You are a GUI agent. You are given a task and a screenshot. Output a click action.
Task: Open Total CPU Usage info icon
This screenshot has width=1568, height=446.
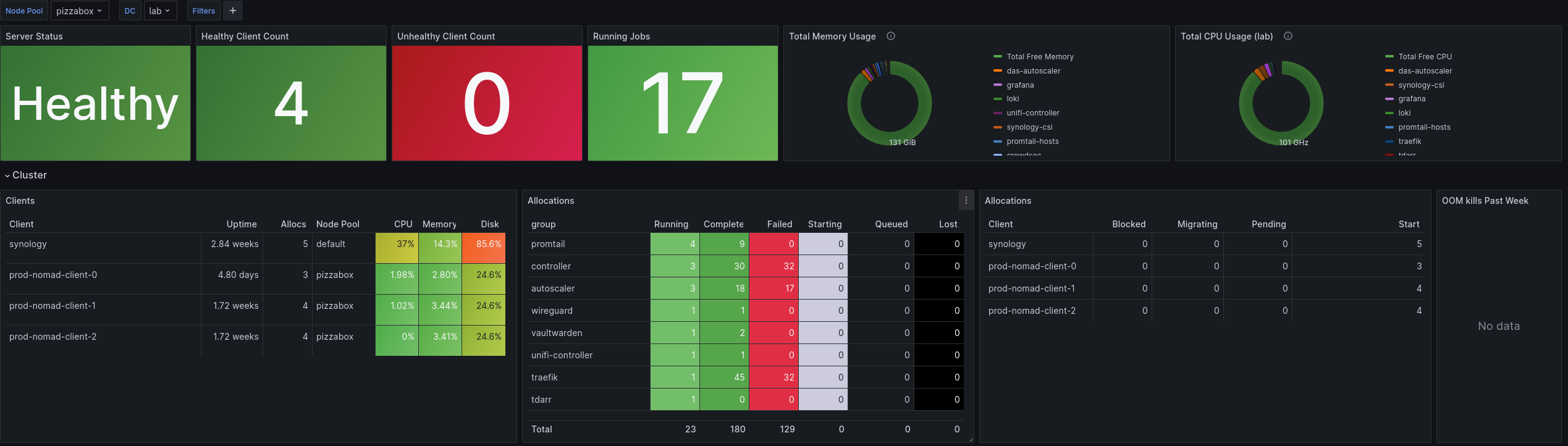click(x=1288, y=36)
